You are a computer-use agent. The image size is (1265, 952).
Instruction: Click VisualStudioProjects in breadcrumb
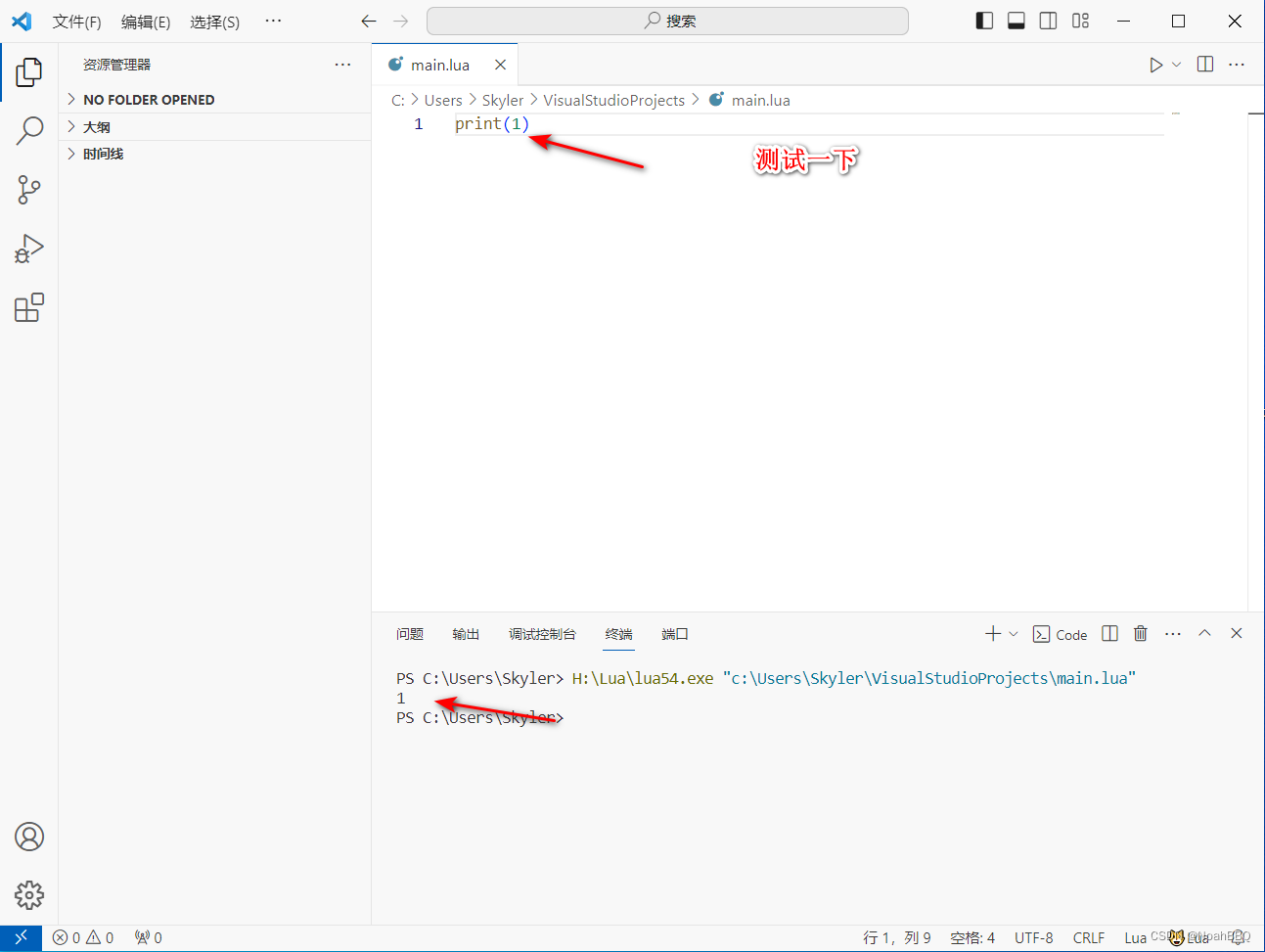click(x=613, y=100)
